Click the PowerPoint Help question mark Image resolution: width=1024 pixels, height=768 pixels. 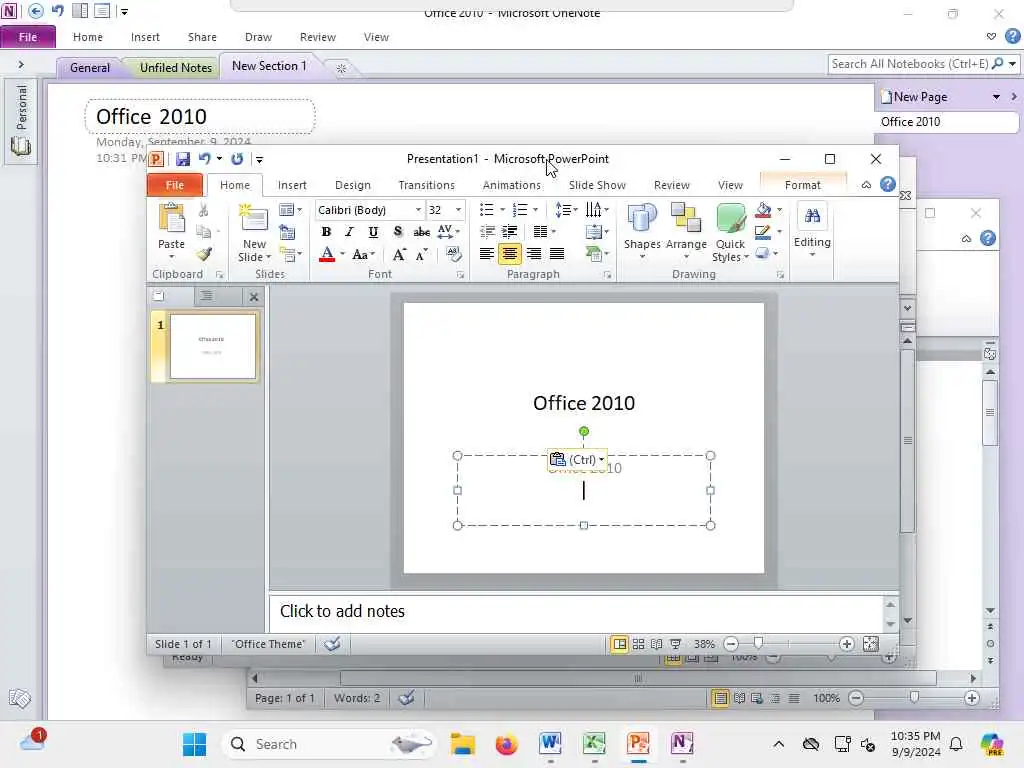(888, 184)
